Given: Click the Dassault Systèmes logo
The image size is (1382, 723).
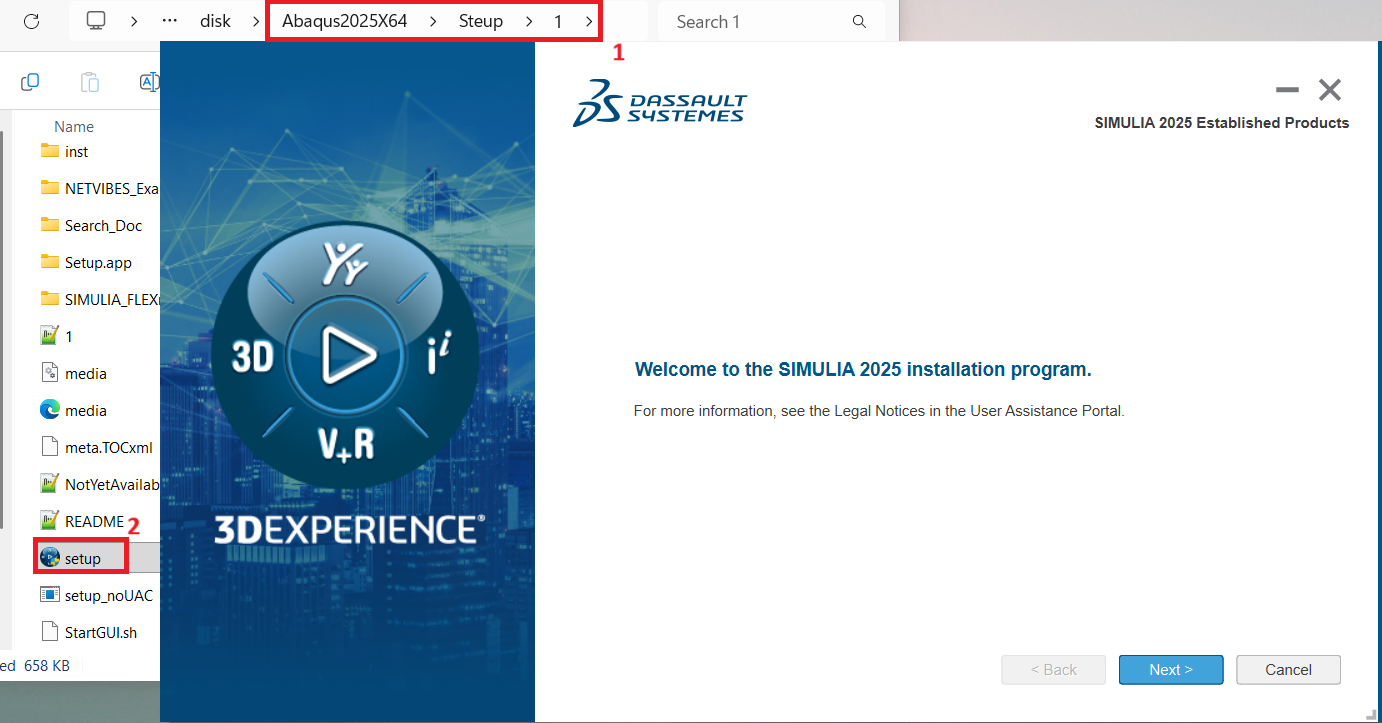Looking at the screenshot, I should coord(659,102).
